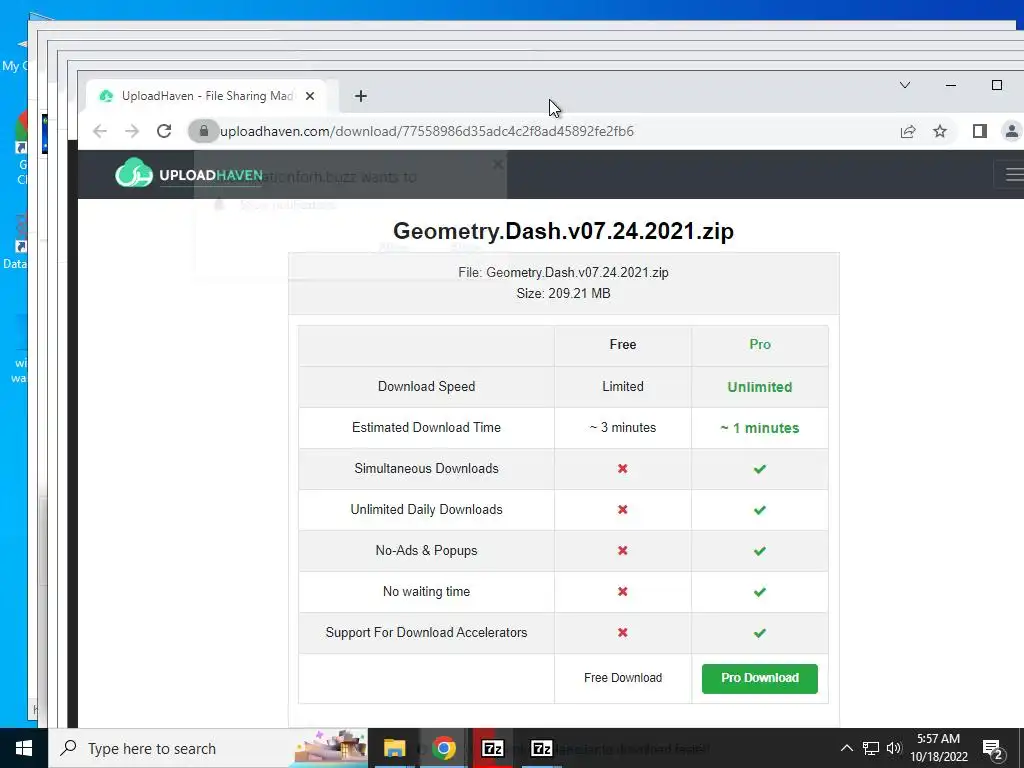Click the Unlimited Daily Downloads label
The height and width of the screenshot is (768, 1024).
click(426, 509)
